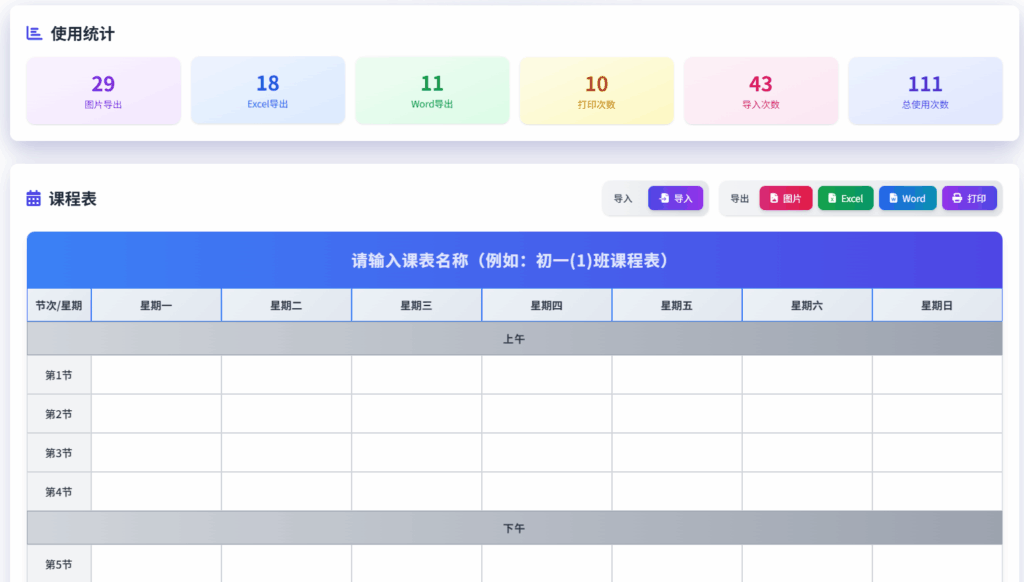Click the 导入次数 statistics card showing 43
The width and height of the screenshot is (1024, 582).
click(761, 91)
